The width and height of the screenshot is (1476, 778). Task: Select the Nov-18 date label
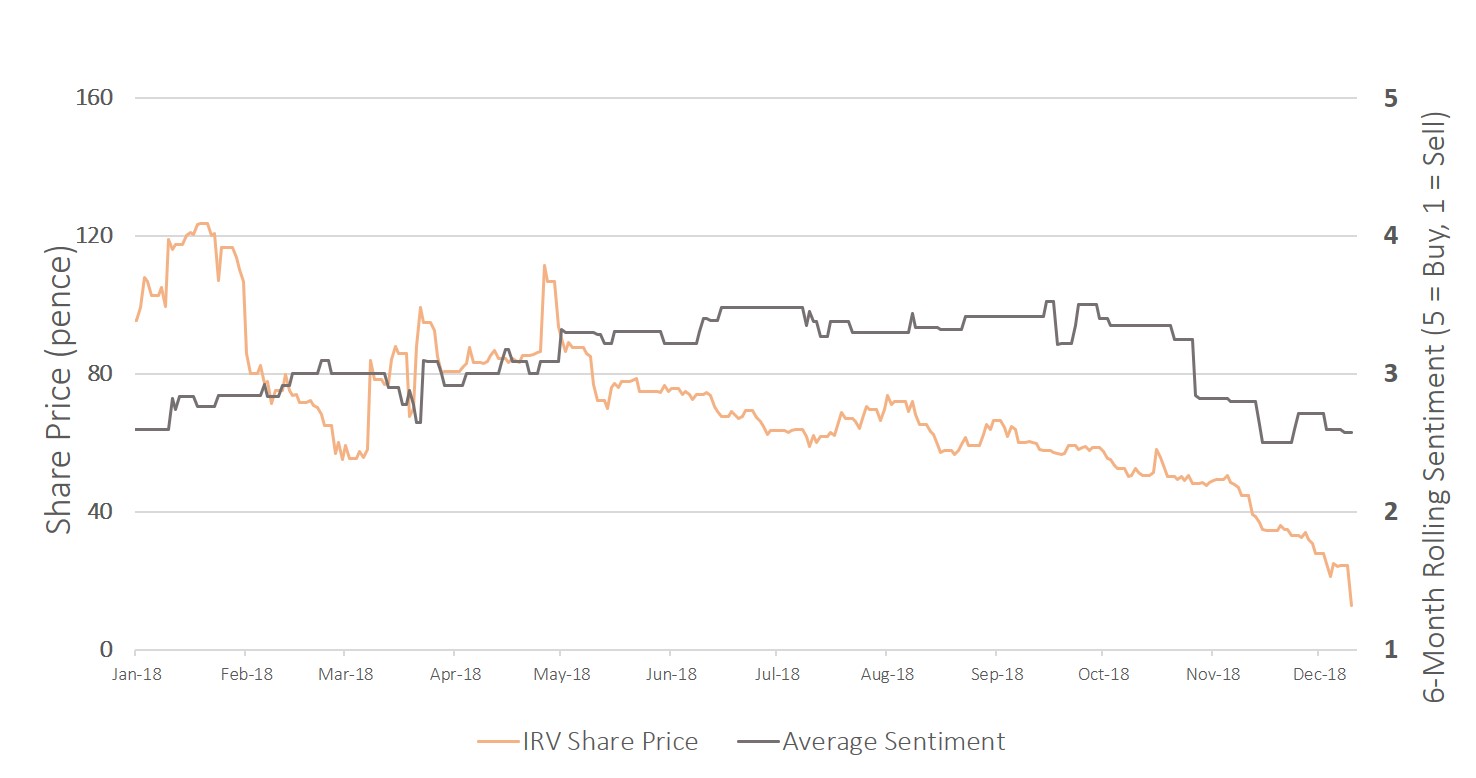coord(1213,674)
